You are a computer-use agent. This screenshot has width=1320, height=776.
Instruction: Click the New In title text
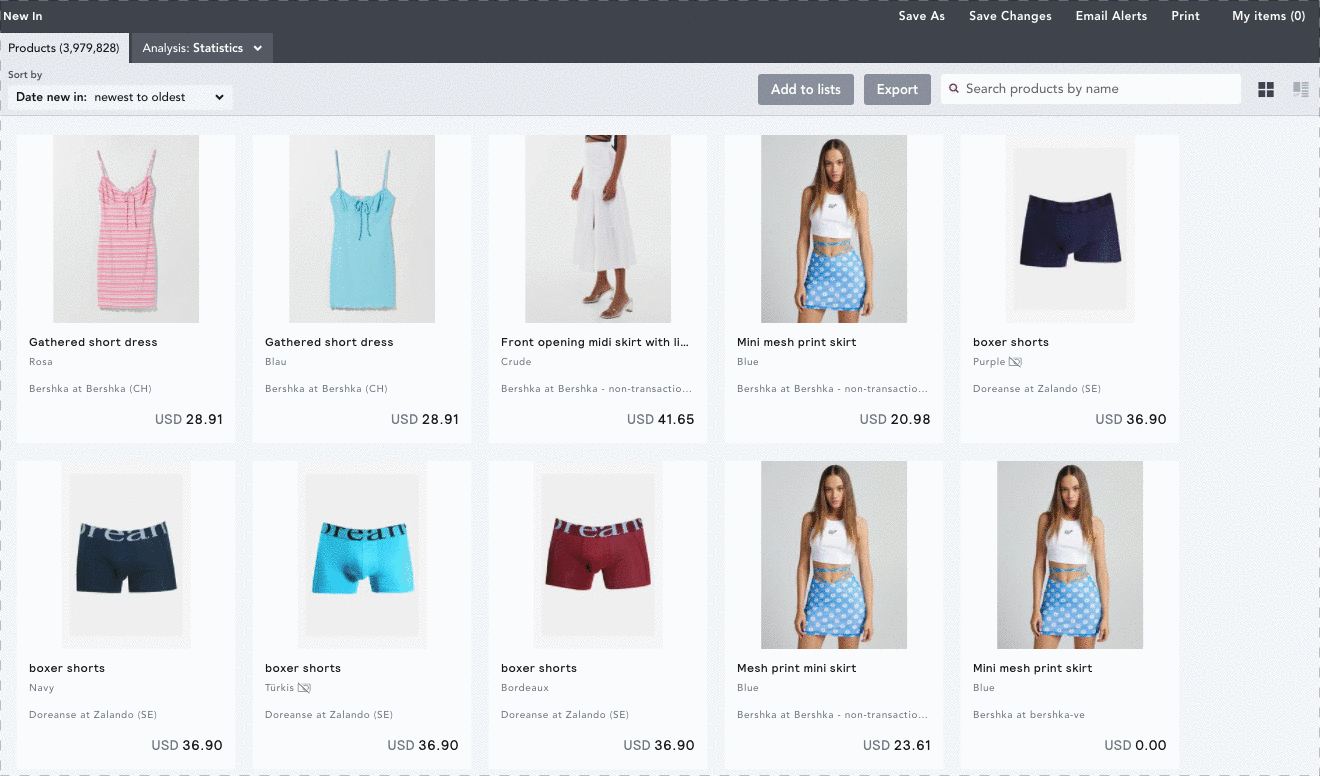[23, 16]
